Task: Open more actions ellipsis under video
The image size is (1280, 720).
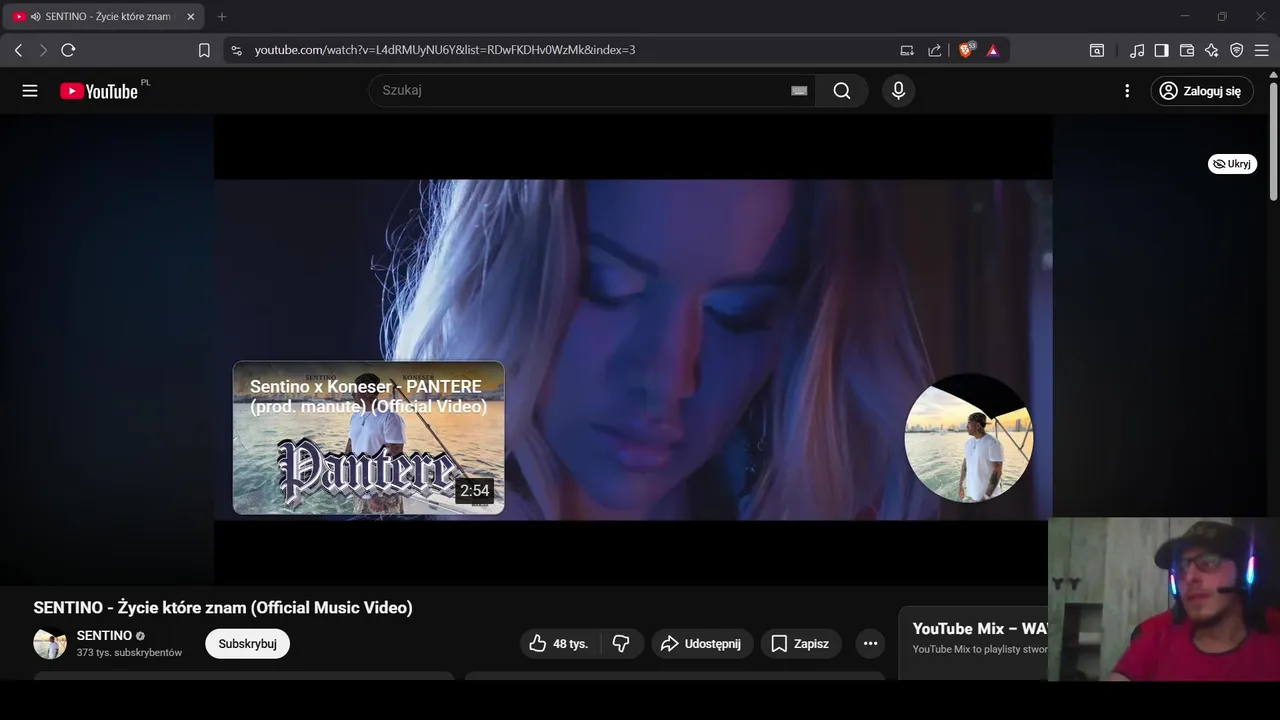Action: (x=870, y=644)
